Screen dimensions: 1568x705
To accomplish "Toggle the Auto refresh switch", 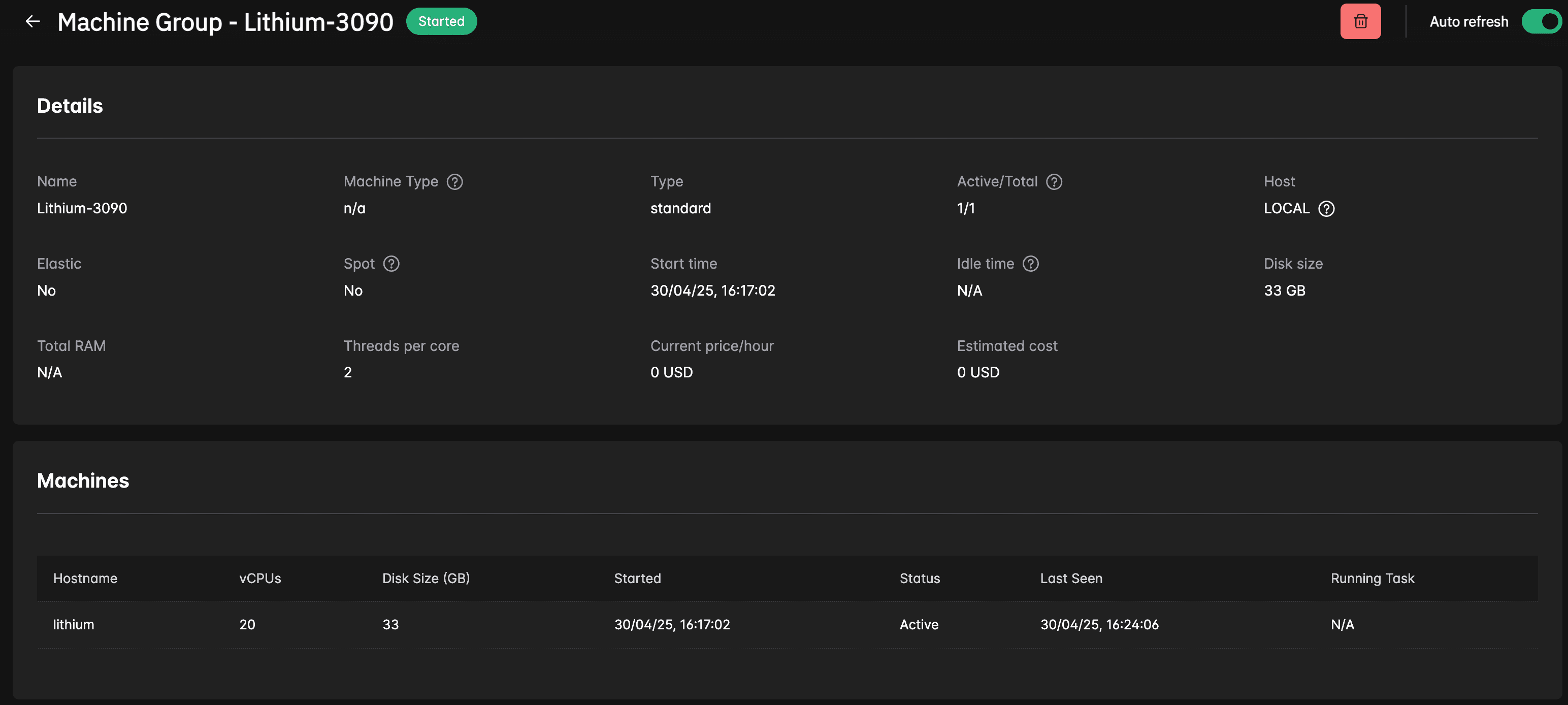I will 1541,22.
